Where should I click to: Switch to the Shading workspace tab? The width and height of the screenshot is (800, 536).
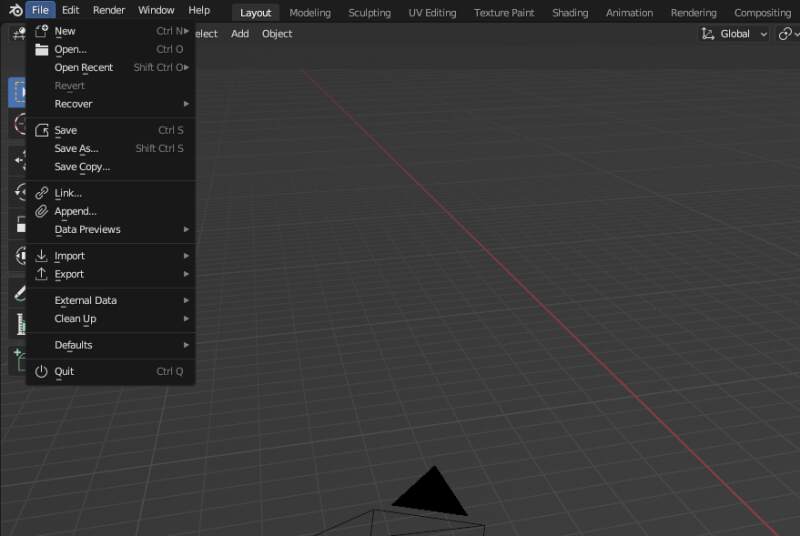tap(570, 13)
